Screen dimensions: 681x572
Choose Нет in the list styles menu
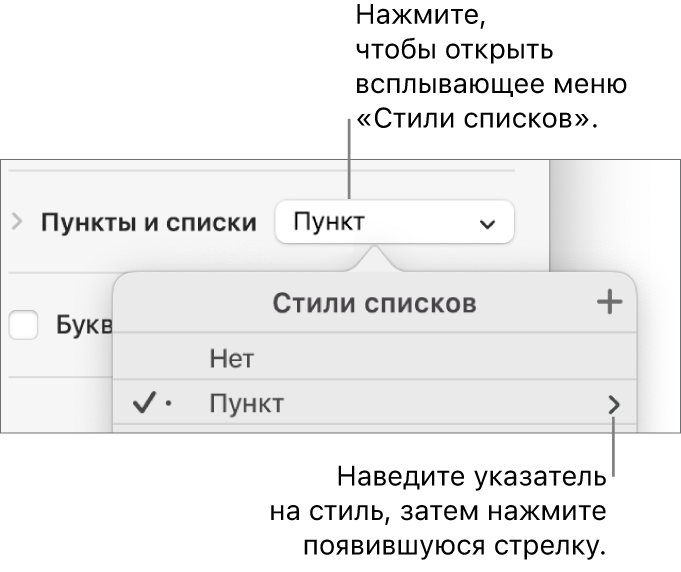227,356
